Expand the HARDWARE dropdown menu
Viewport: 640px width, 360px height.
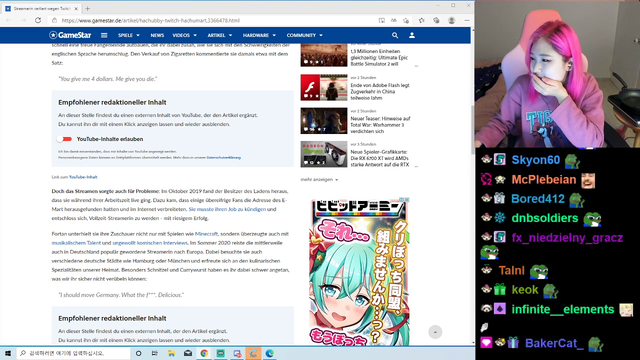[259, 36]
